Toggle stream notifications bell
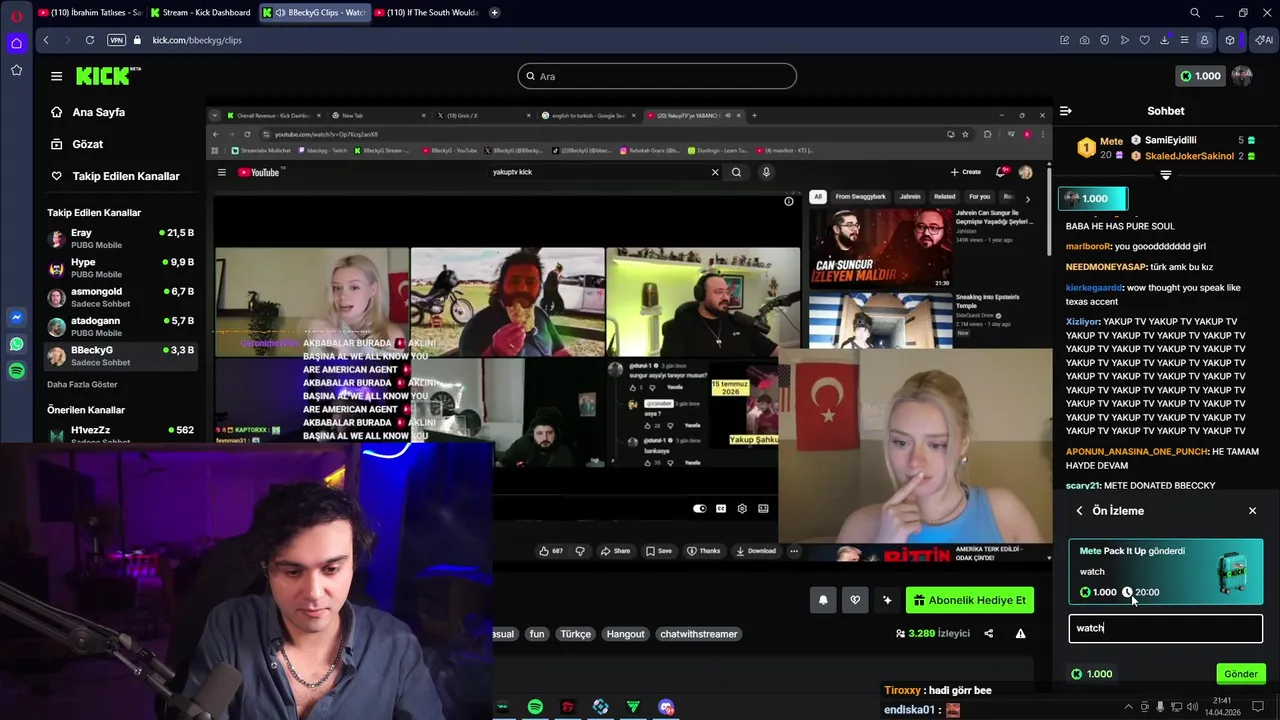1280x720 pixels. tap(823, 600)
